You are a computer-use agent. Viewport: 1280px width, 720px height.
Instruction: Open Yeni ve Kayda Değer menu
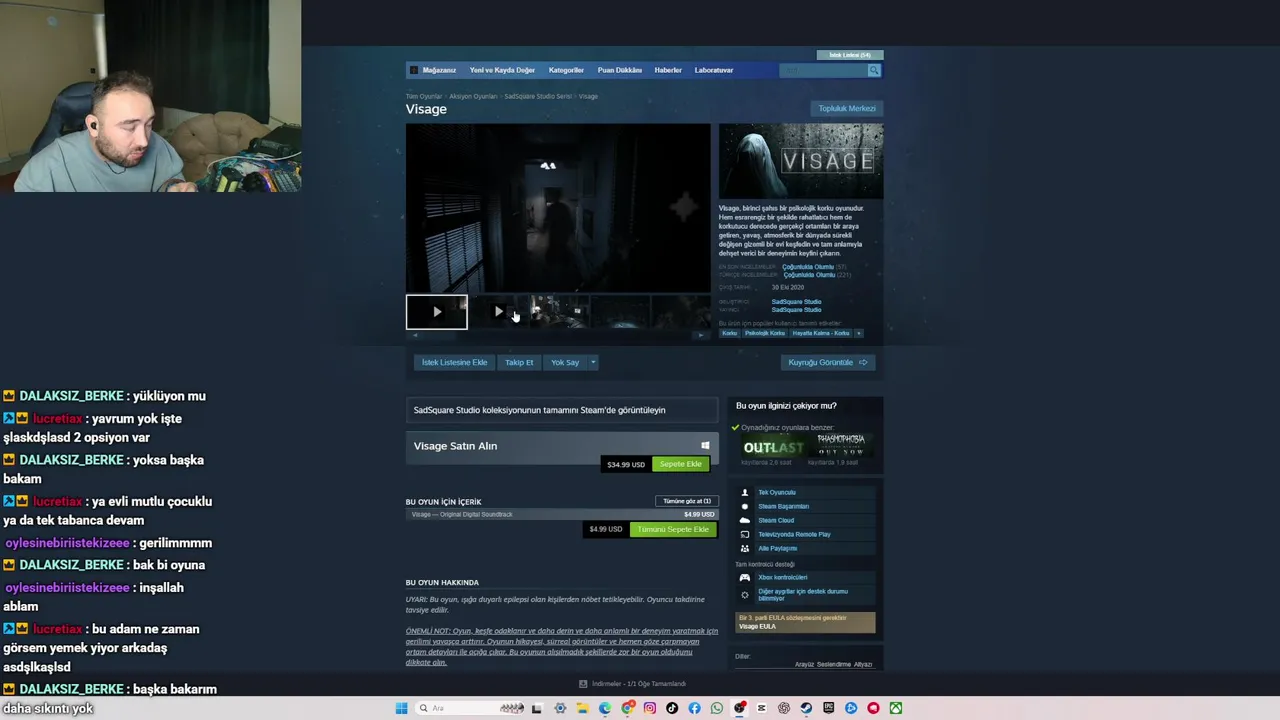point(502,70)
